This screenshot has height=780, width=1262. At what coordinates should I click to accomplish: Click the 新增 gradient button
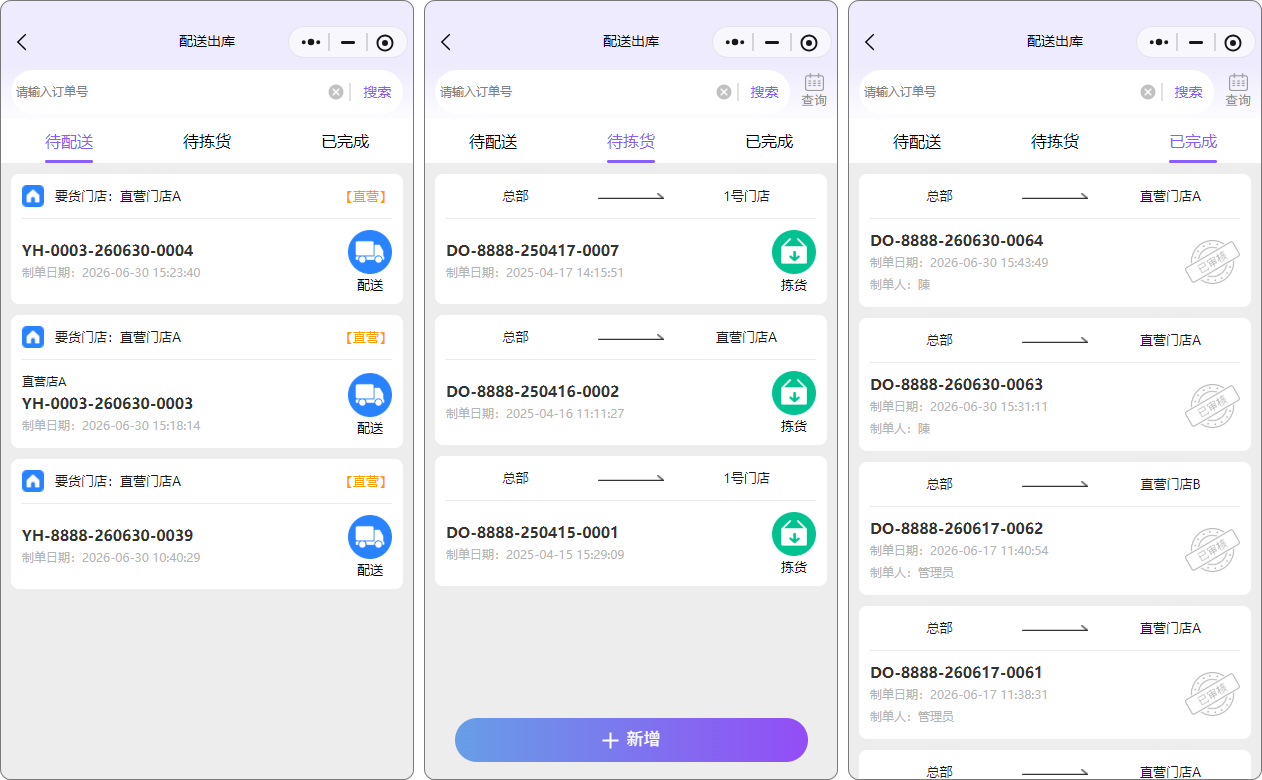[631, 740]
